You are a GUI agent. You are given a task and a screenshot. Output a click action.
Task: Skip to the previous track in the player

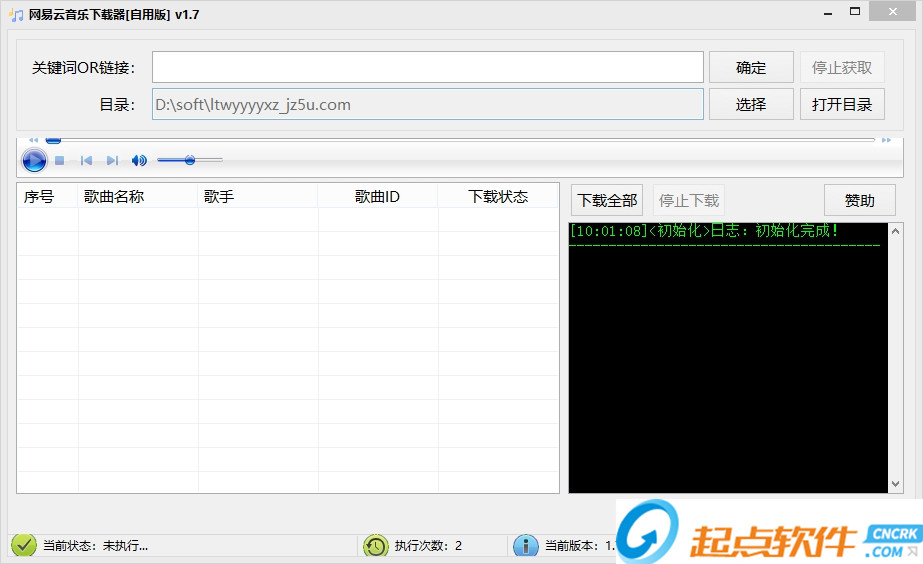click(x=86, y=160)
